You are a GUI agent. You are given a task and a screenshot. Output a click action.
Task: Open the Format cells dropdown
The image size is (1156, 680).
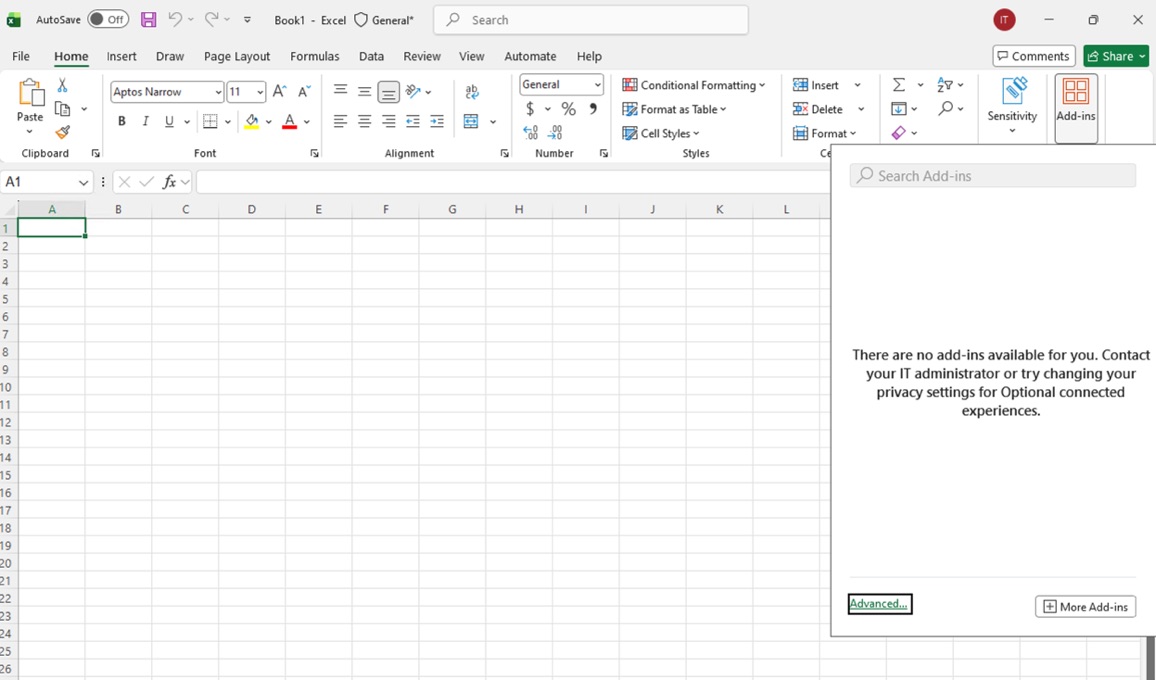point(824,133)
